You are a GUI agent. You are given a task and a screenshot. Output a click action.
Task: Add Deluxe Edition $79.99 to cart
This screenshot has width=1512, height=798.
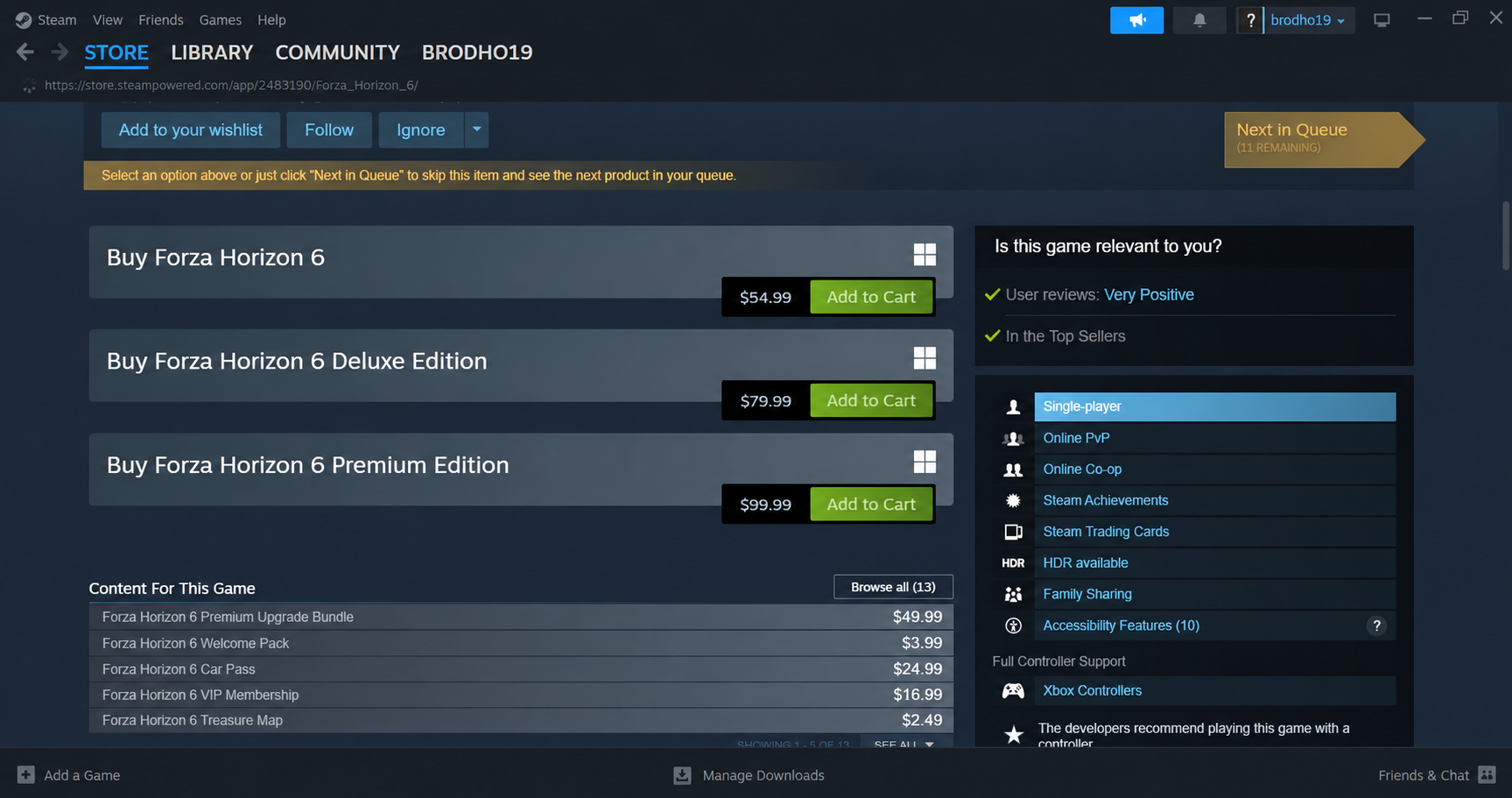point(871,400)
